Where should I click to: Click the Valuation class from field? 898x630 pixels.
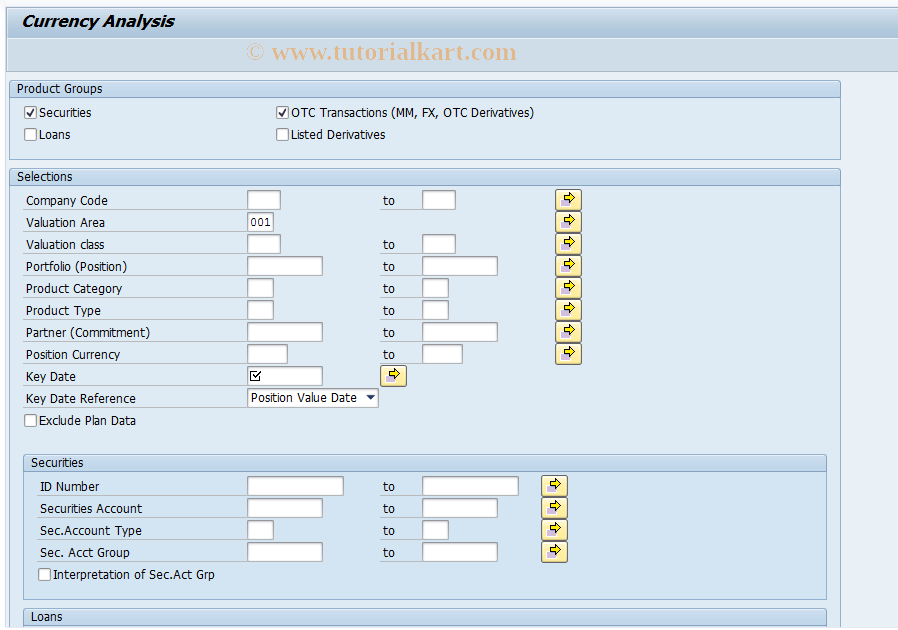click(264, 244)
